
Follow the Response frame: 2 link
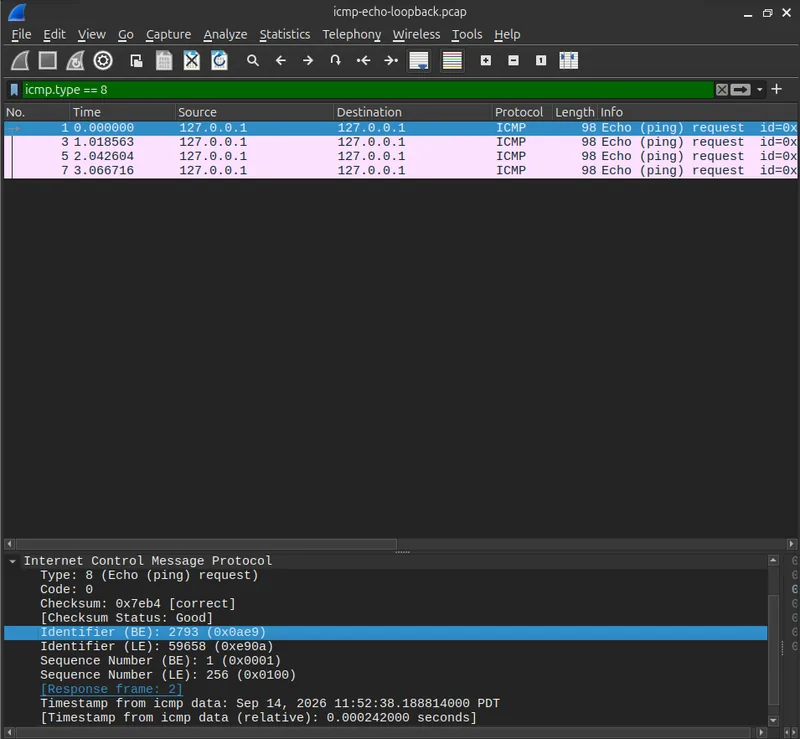(x=111, y=689)
